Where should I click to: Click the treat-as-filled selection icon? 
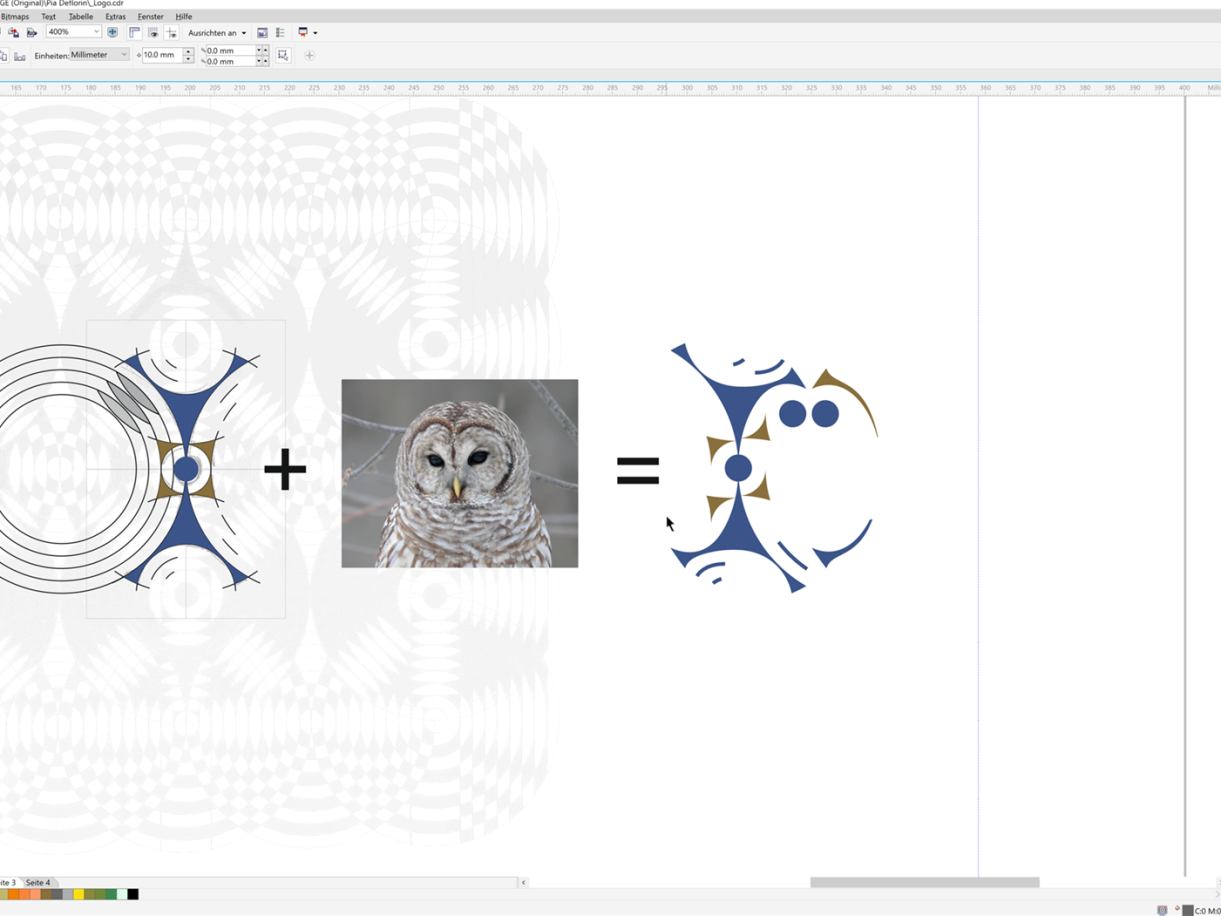(283, 56)
